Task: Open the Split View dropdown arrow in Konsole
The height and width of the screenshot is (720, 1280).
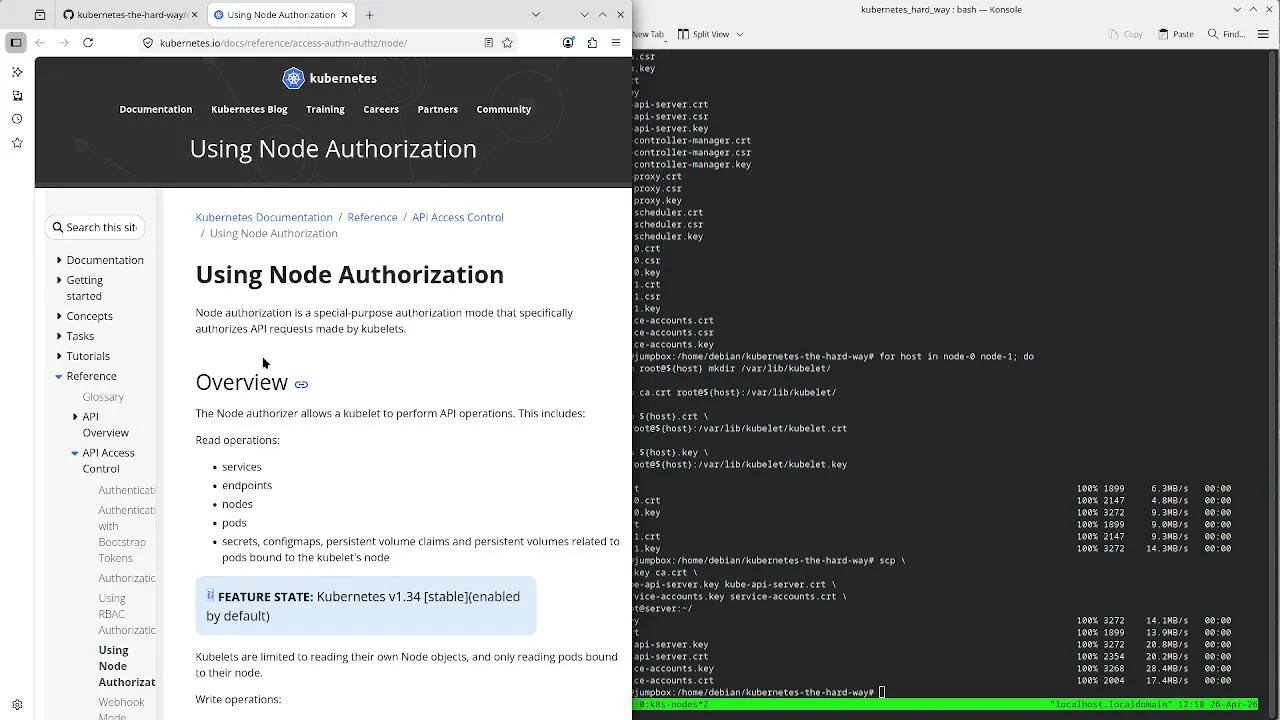Action: pos(739,34)
